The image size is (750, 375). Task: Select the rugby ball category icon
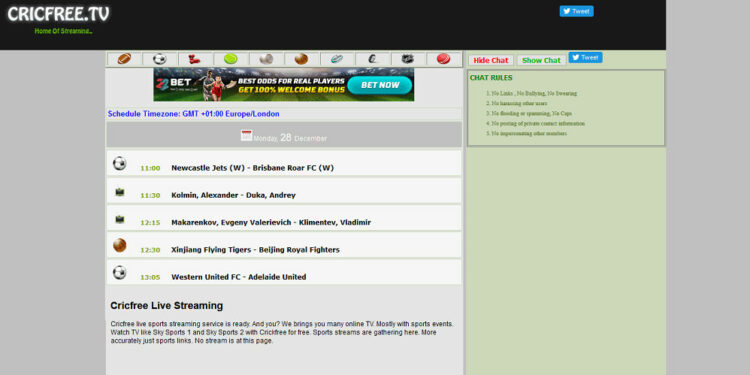pyautogui.click(x=337, y=59)
